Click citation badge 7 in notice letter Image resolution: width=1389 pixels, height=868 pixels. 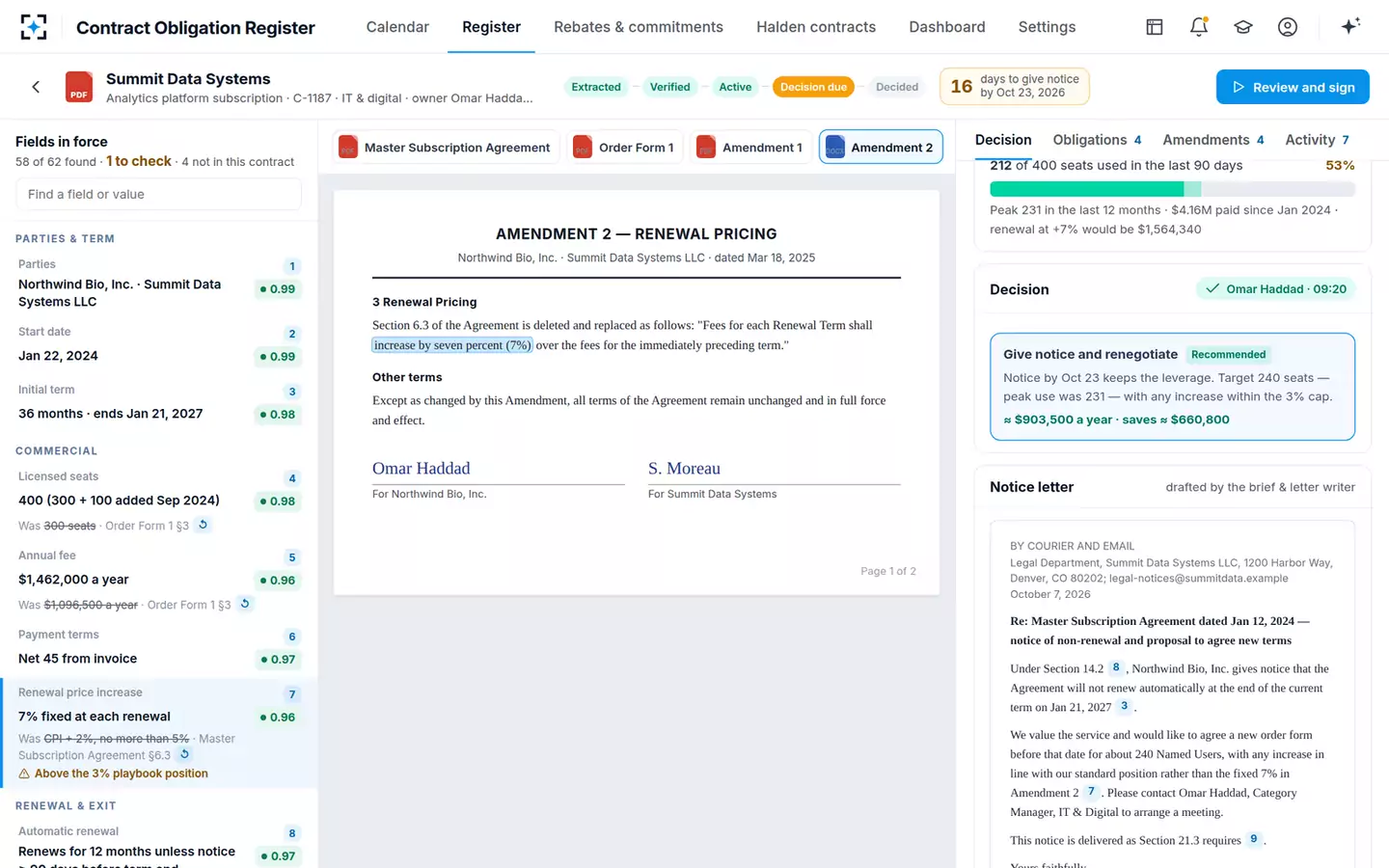[1091, 792]
